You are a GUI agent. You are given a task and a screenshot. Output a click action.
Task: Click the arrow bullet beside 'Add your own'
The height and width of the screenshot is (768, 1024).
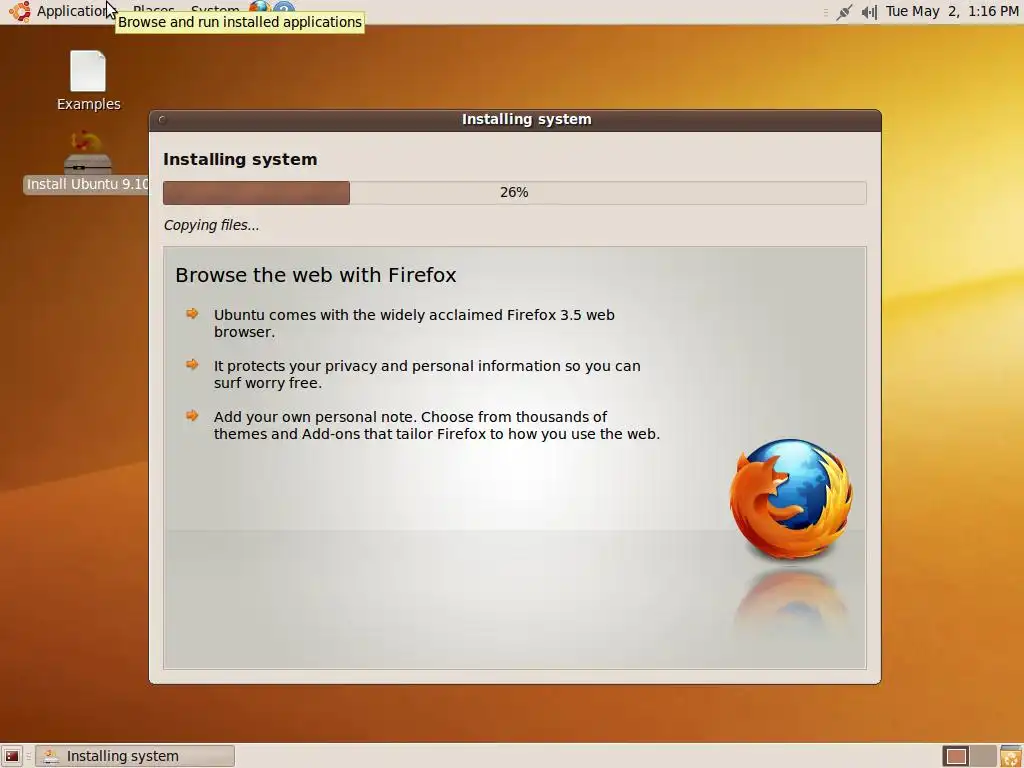pos(192,415)
